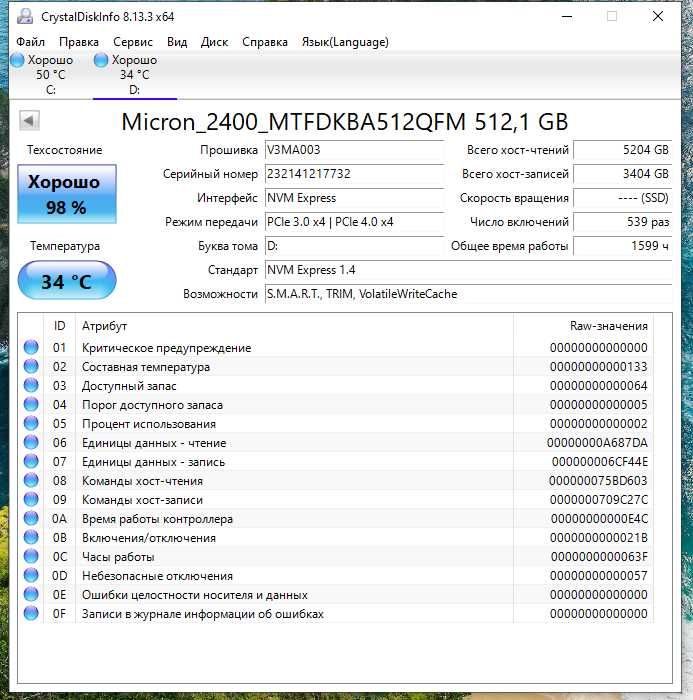Click status orb for attribute 0F
Viewport: 693px width, 700px height.
point(31,613)
